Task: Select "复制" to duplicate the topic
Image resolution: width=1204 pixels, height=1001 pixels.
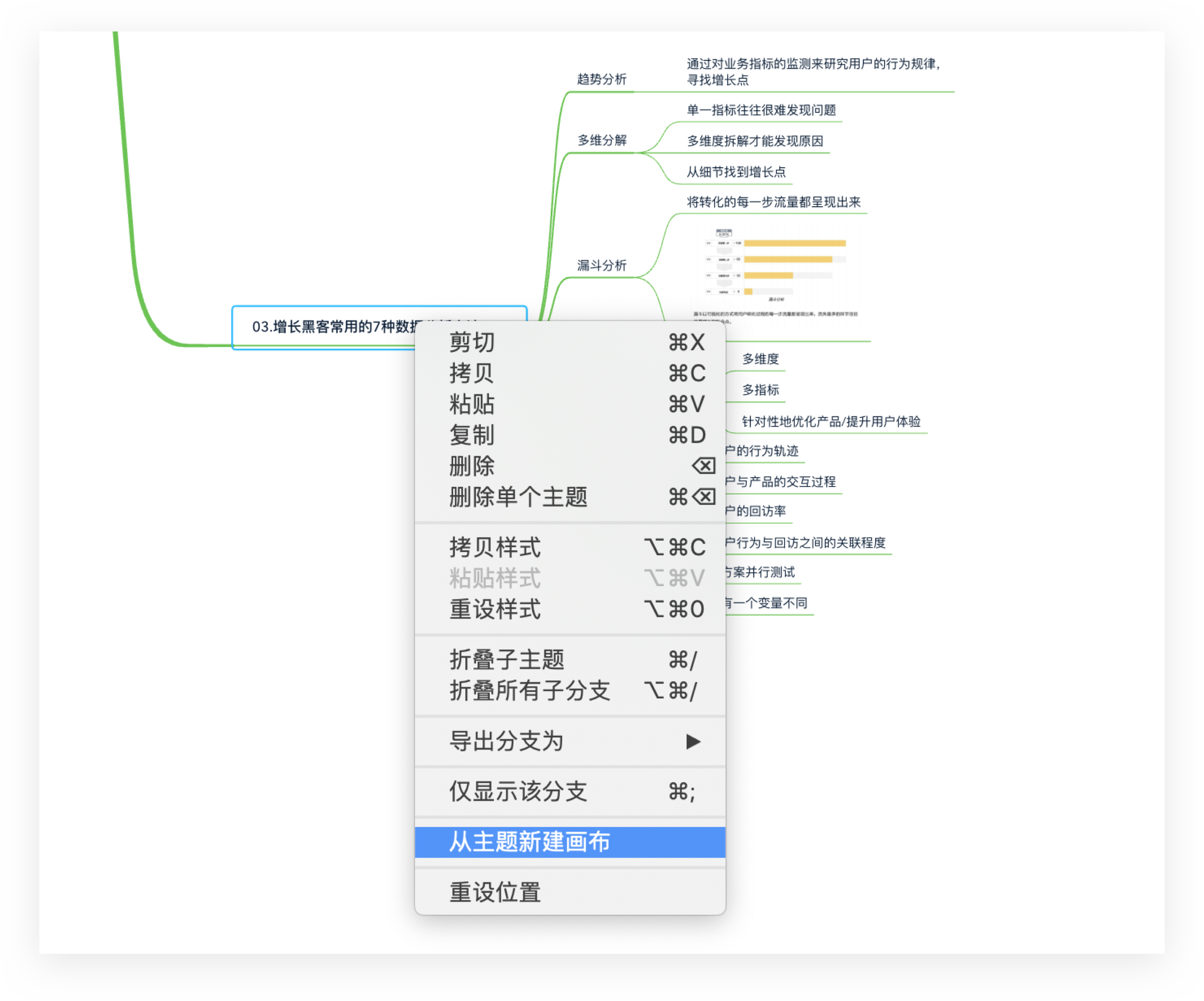Action: point(471,435)
